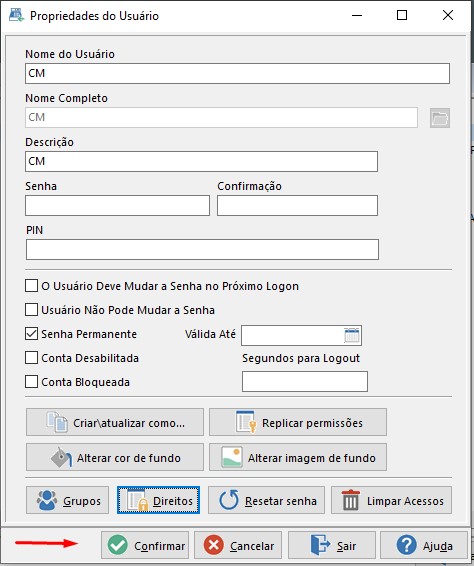Viewport: 474px width, 566px height.
Task: Enable 'O Usuário Deve Mudar a Senha' checkbox
Action: [31, 286]
